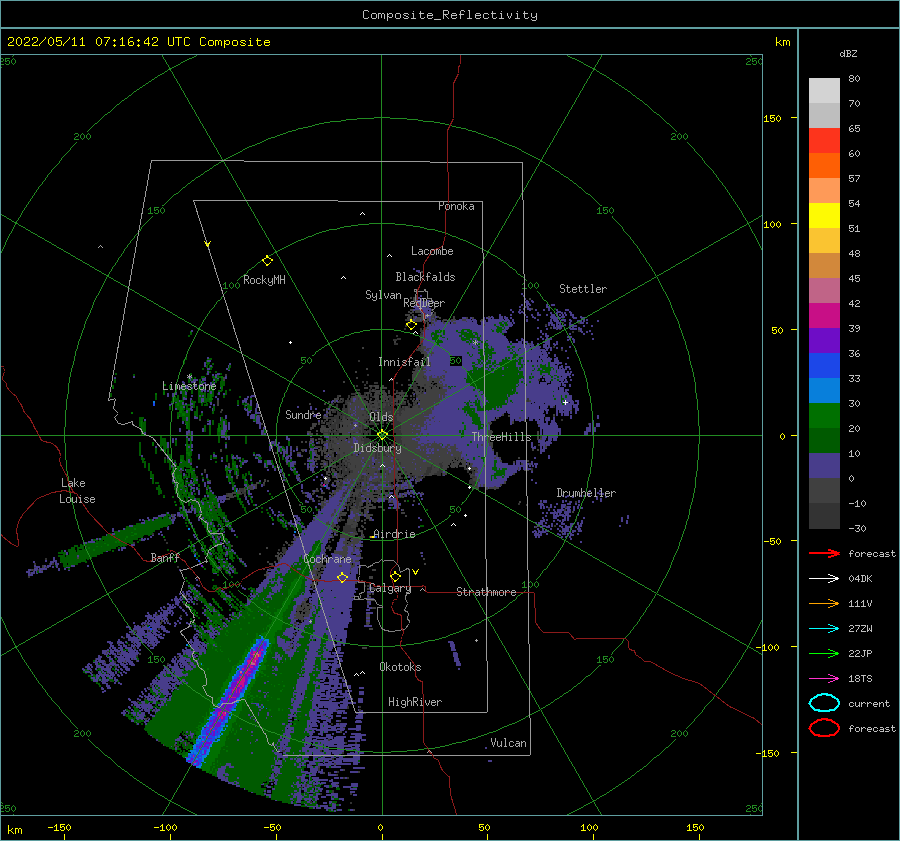
Task: Click the yellow diamond marker above RockyMH
Action: point(267,261)
